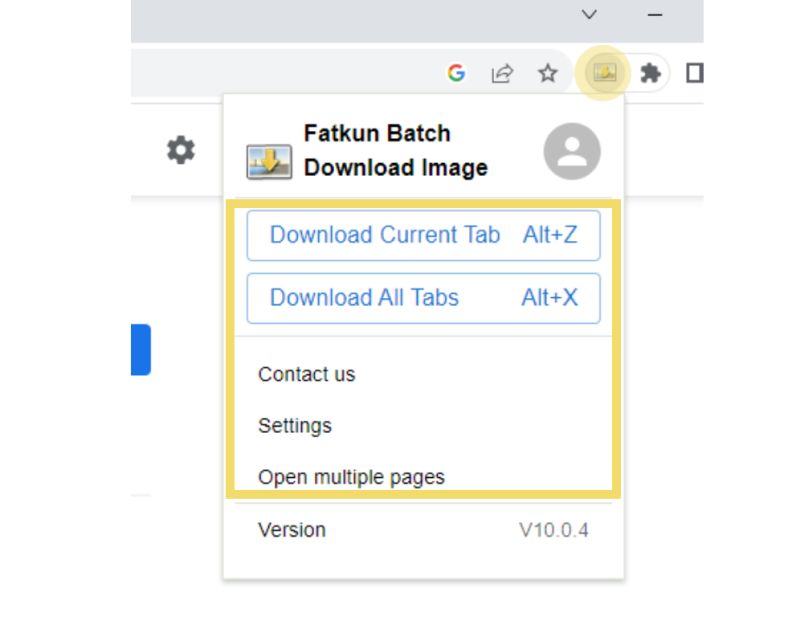
Task: Click the Fatkun Batch Download Image title
Action: pos(396,151)
